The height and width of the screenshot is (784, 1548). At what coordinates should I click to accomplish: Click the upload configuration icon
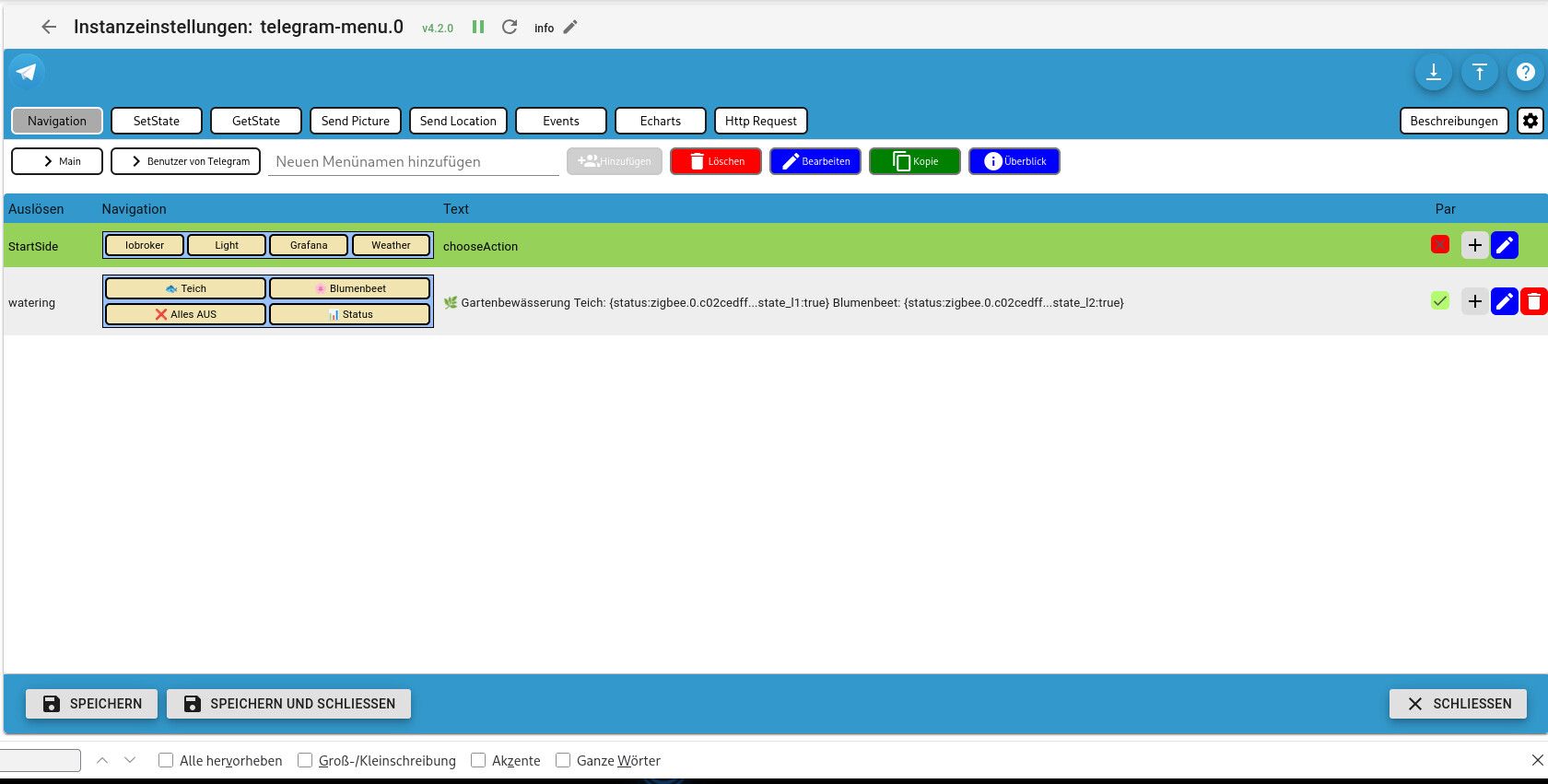(x=1480, y=72)
